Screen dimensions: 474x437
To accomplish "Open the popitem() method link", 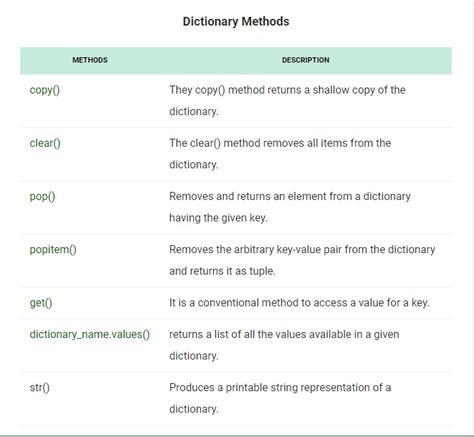I will 53,250.
